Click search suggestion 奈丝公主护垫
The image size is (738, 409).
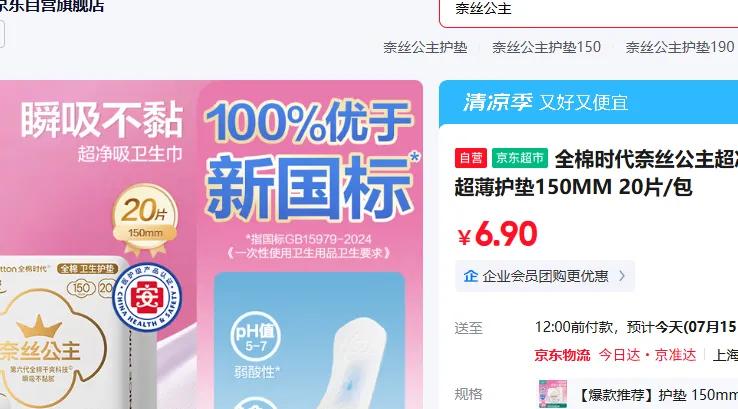(x=425, y=47)
